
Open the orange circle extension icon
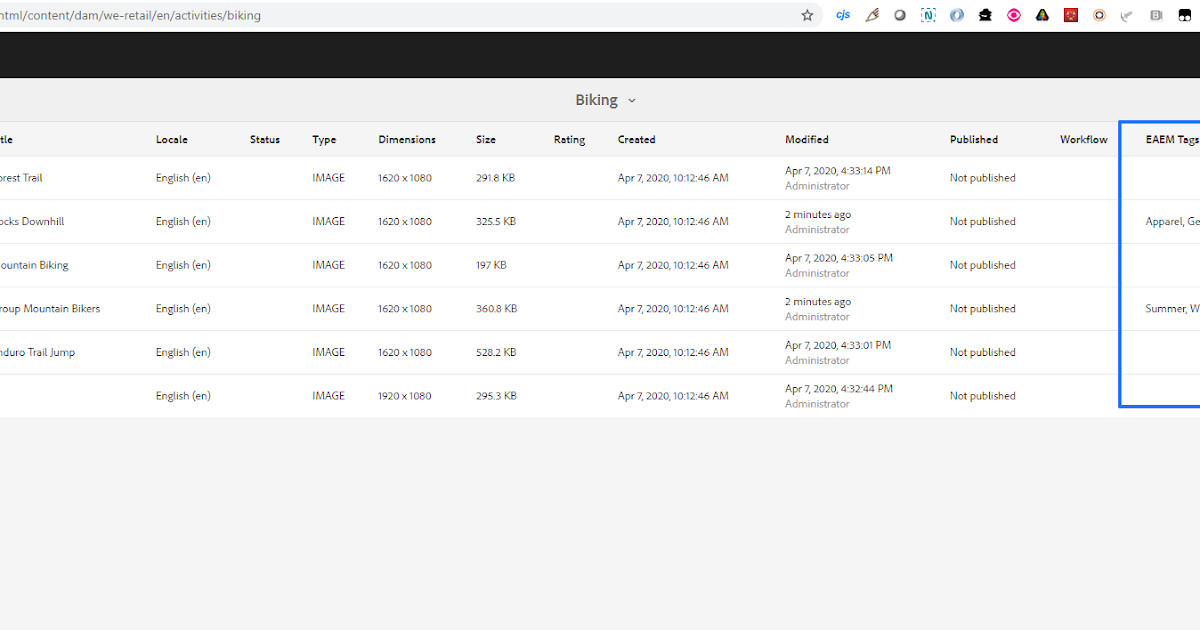[x=1099, y=15]
